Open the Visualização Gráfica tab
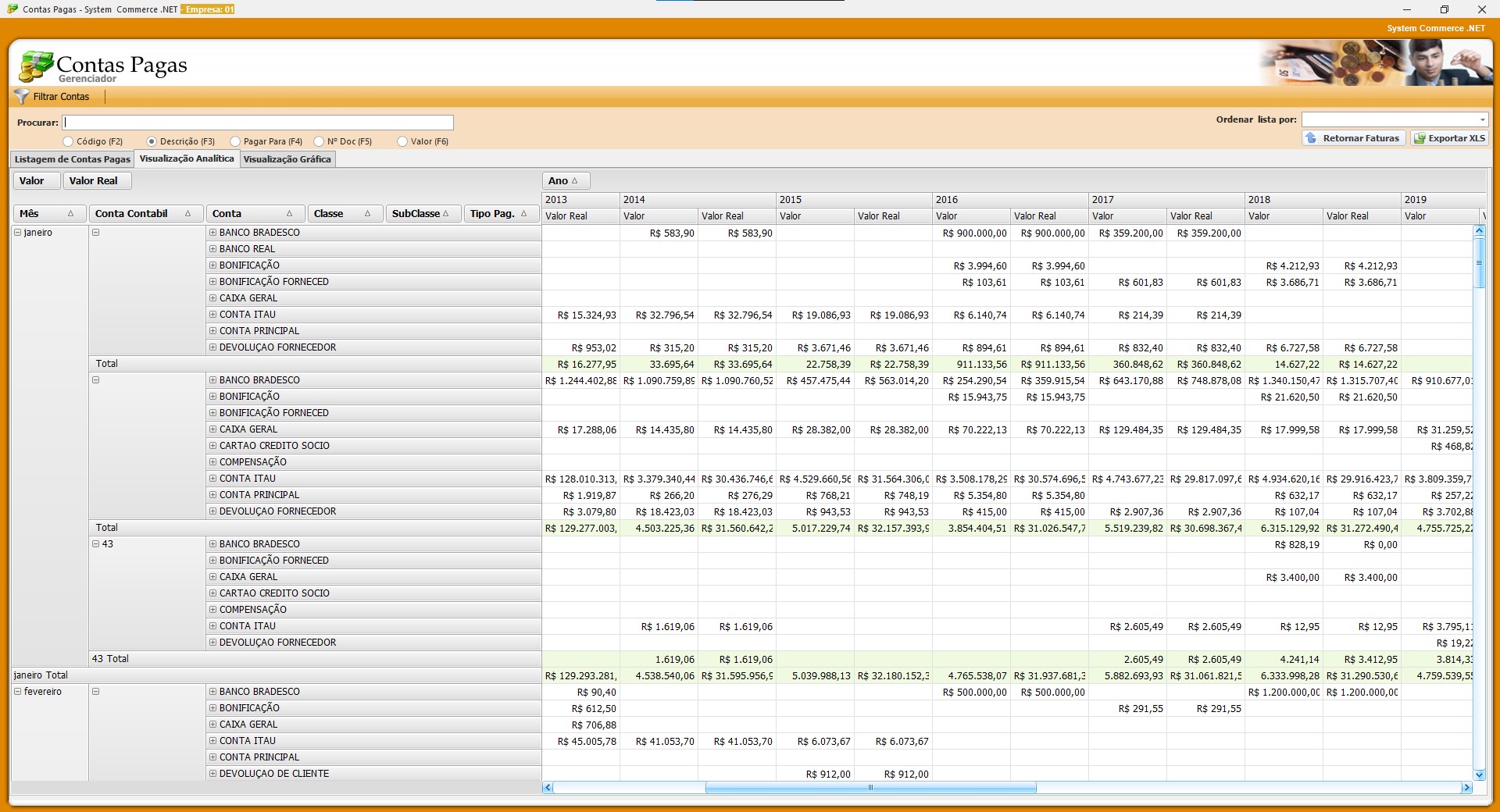Image resolution: width=1500 pixels, height=812 pixels. [287, 159]
